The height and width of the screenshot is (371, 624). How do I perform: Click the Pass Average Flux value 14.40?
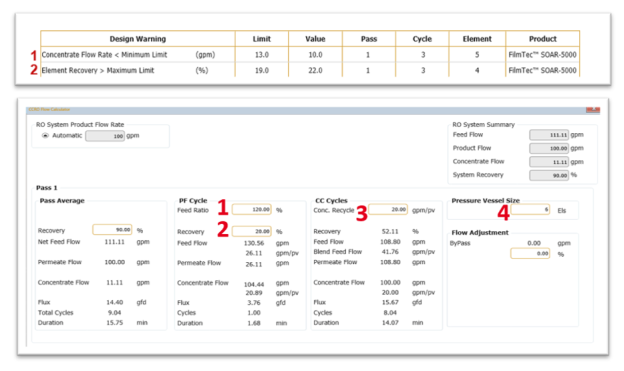click(115, 302)
